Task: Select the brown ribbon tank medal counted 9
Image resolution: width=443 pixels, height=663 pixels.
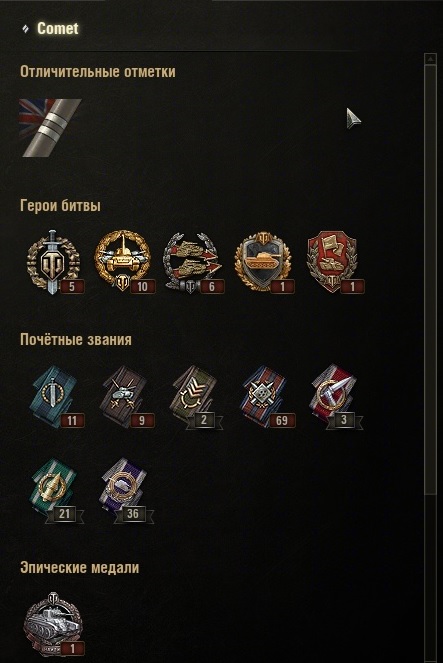Action: pyautogui.click(x=126, y=397)
